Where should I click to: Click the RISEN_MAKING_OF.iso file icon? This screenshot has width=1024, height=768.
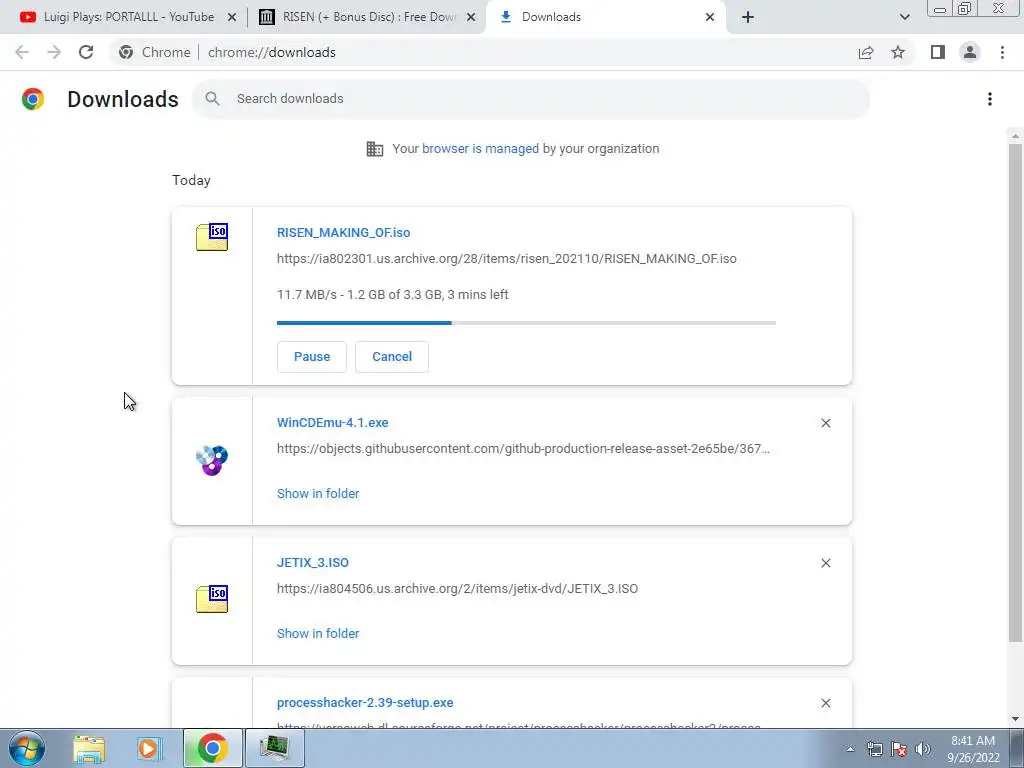tap(212, 237)
